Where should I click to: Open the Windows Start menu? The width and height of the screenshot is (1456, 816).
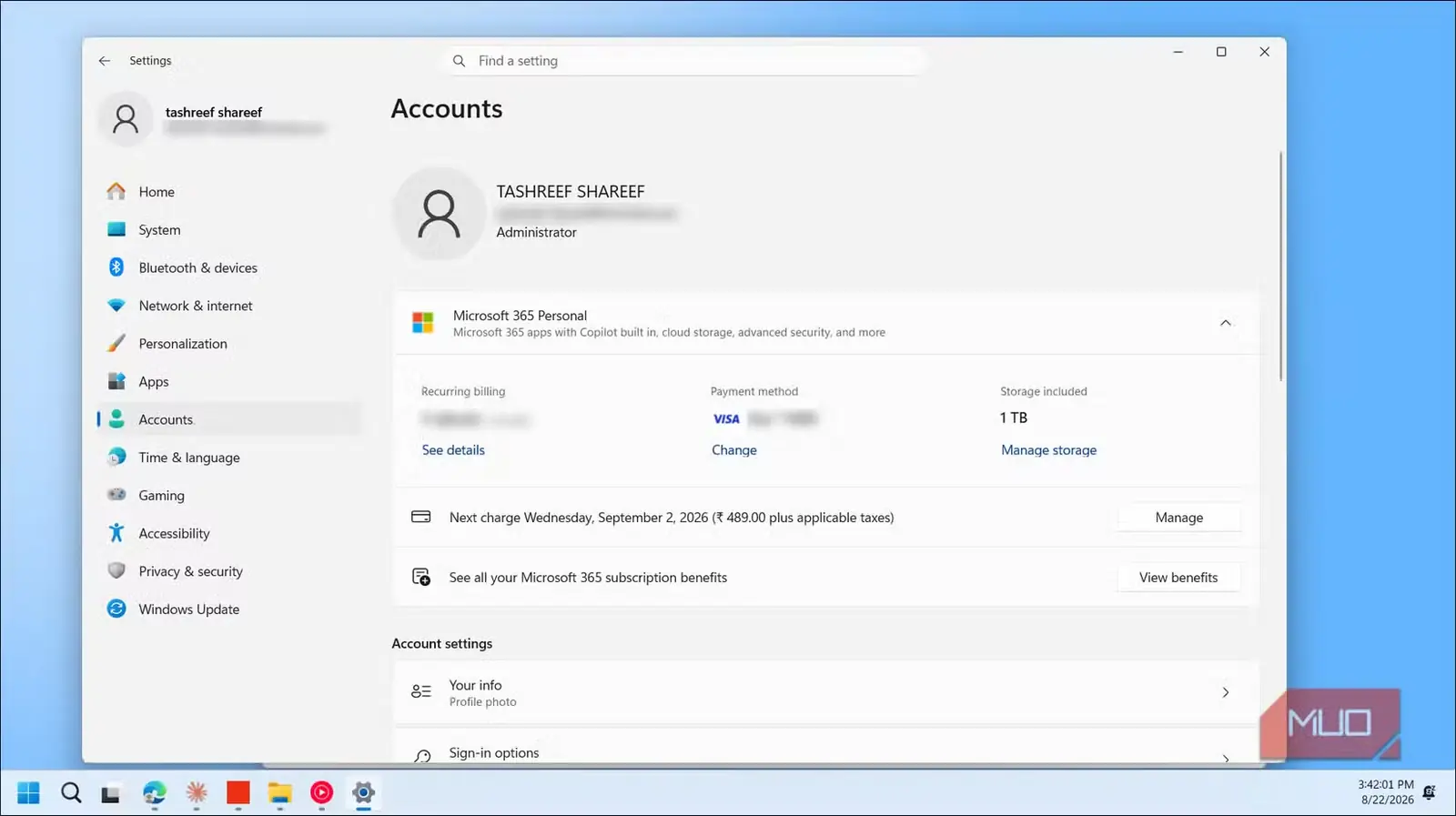[x=28, y=793]
